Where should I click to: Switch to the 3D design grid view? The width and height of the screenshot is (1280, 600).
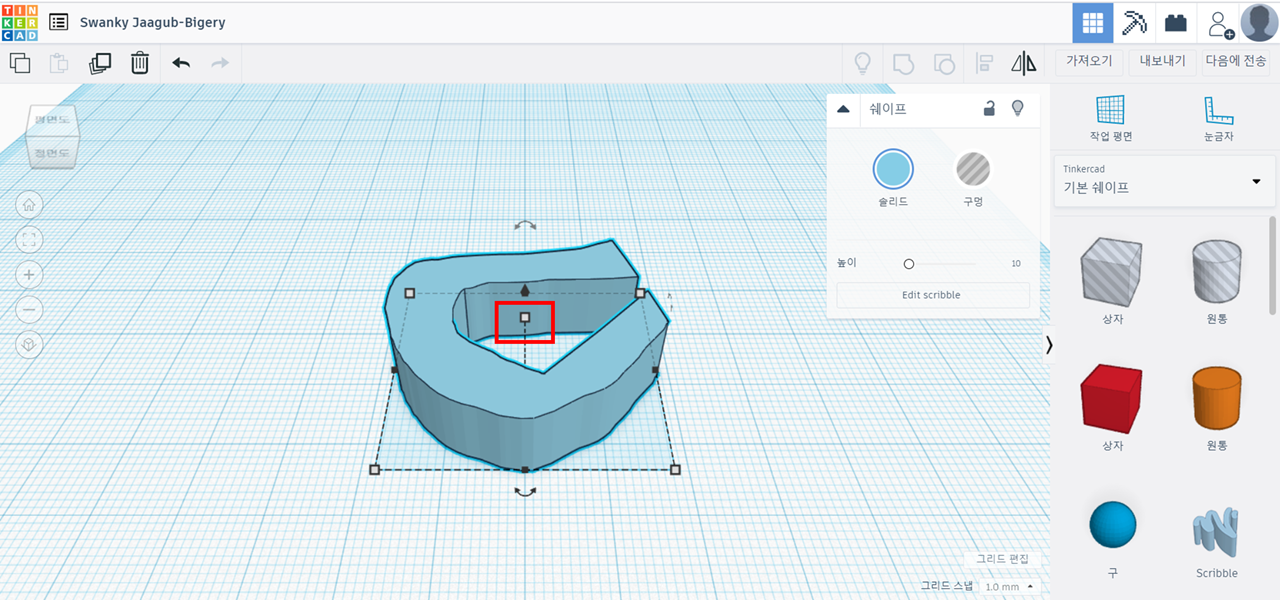point(1093,22)
